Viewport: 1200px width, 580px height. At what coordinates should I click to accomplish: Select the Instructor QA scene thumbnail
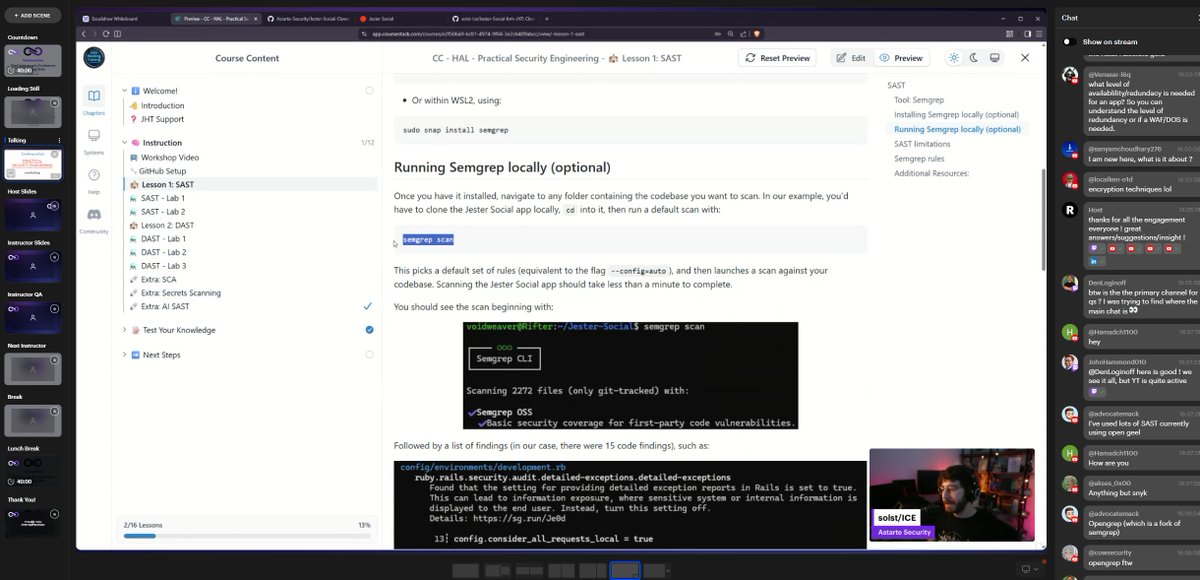[x=34, y=318]
